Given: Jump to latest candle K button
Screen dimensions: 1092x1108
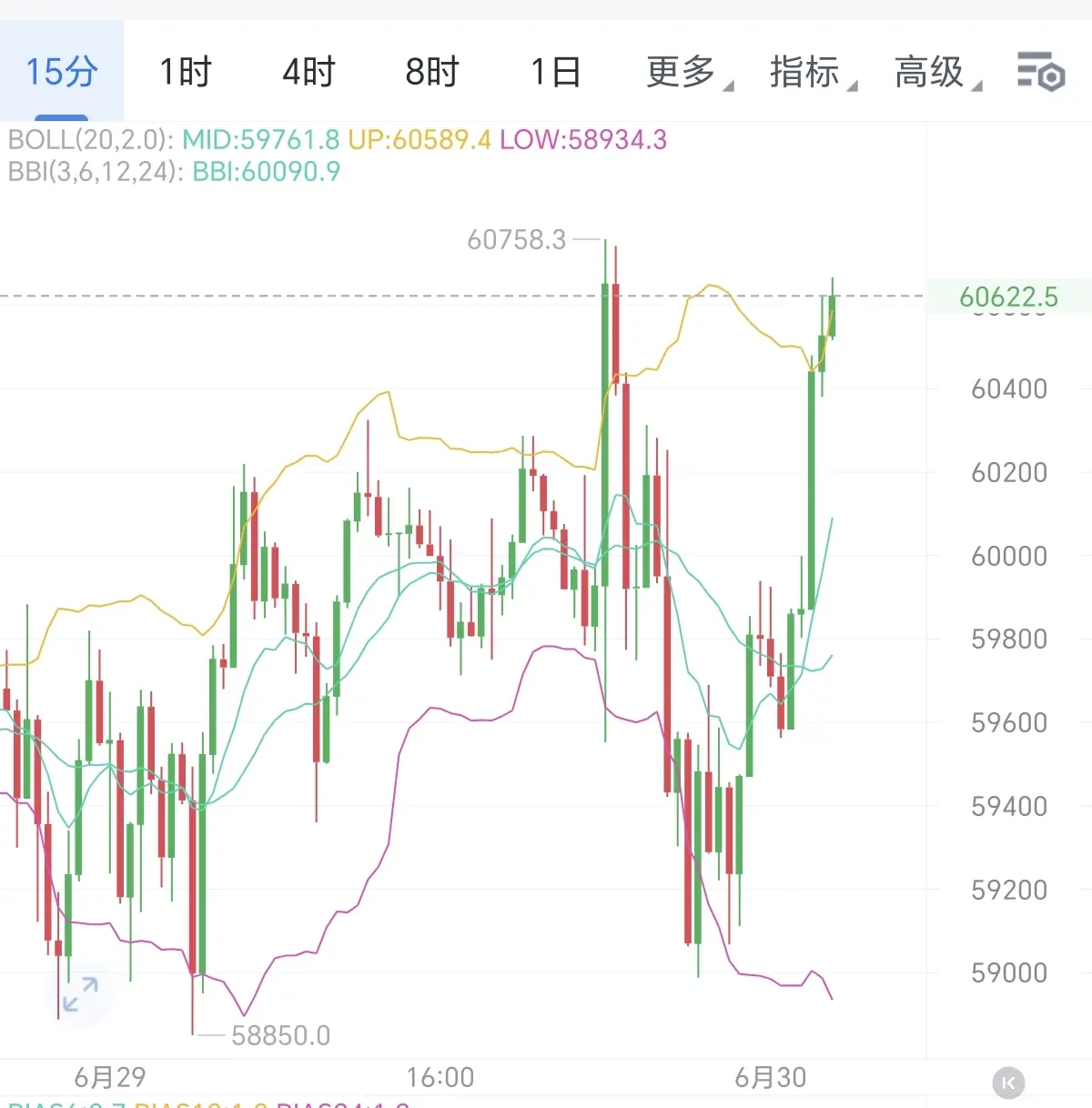Looking at the screenshot, I should 1008,1083.
